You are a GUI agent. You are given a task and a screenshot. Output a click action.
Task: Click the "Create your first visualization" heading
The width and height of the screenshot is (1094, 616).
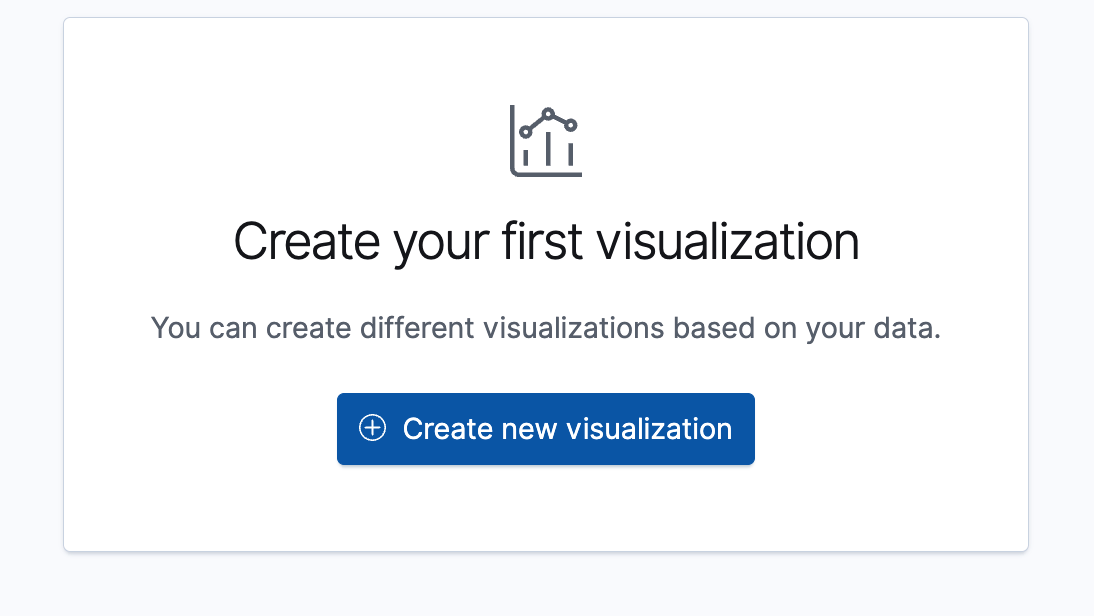pyautogui.click(x=546, y=242)
